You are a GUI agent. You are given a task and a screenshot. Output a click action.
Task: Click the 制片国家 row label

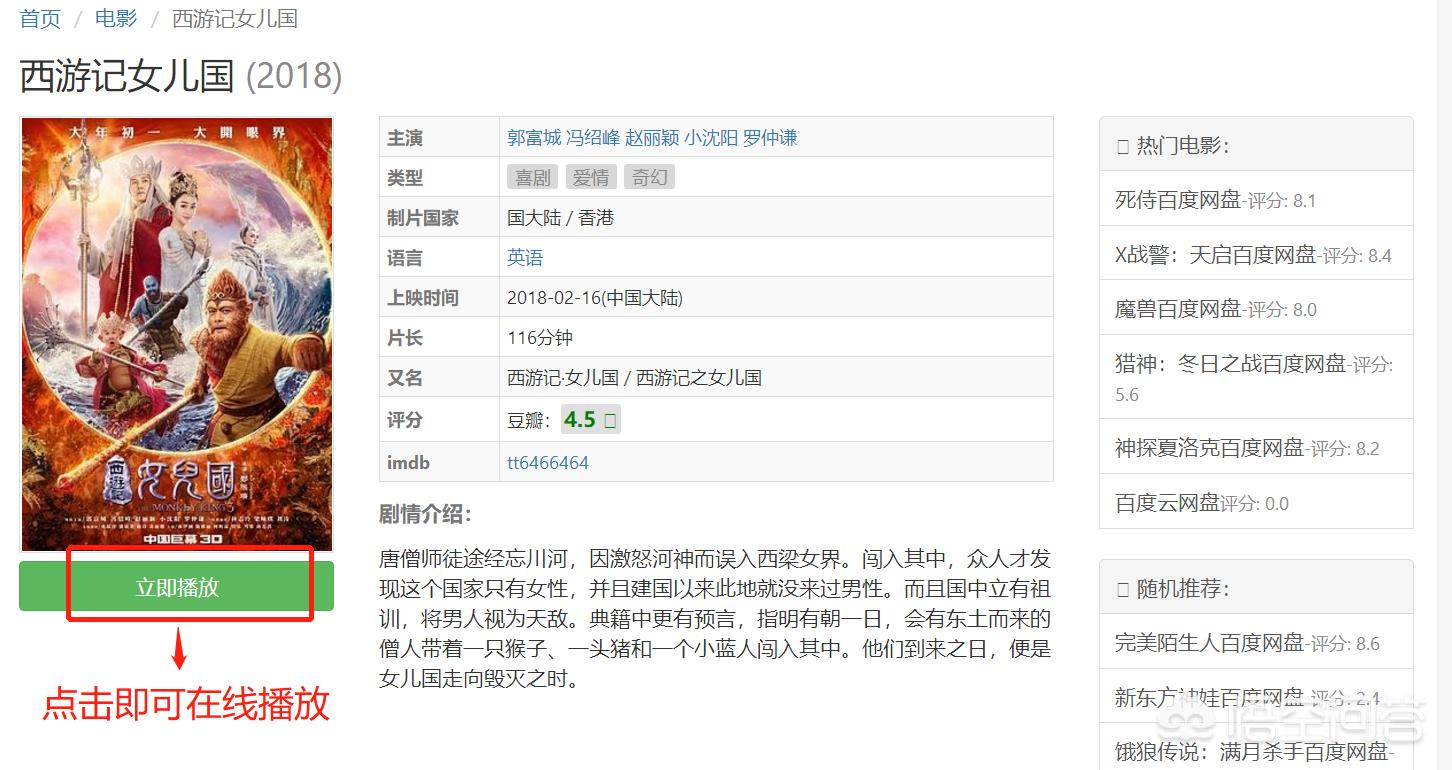pos(423,217)
